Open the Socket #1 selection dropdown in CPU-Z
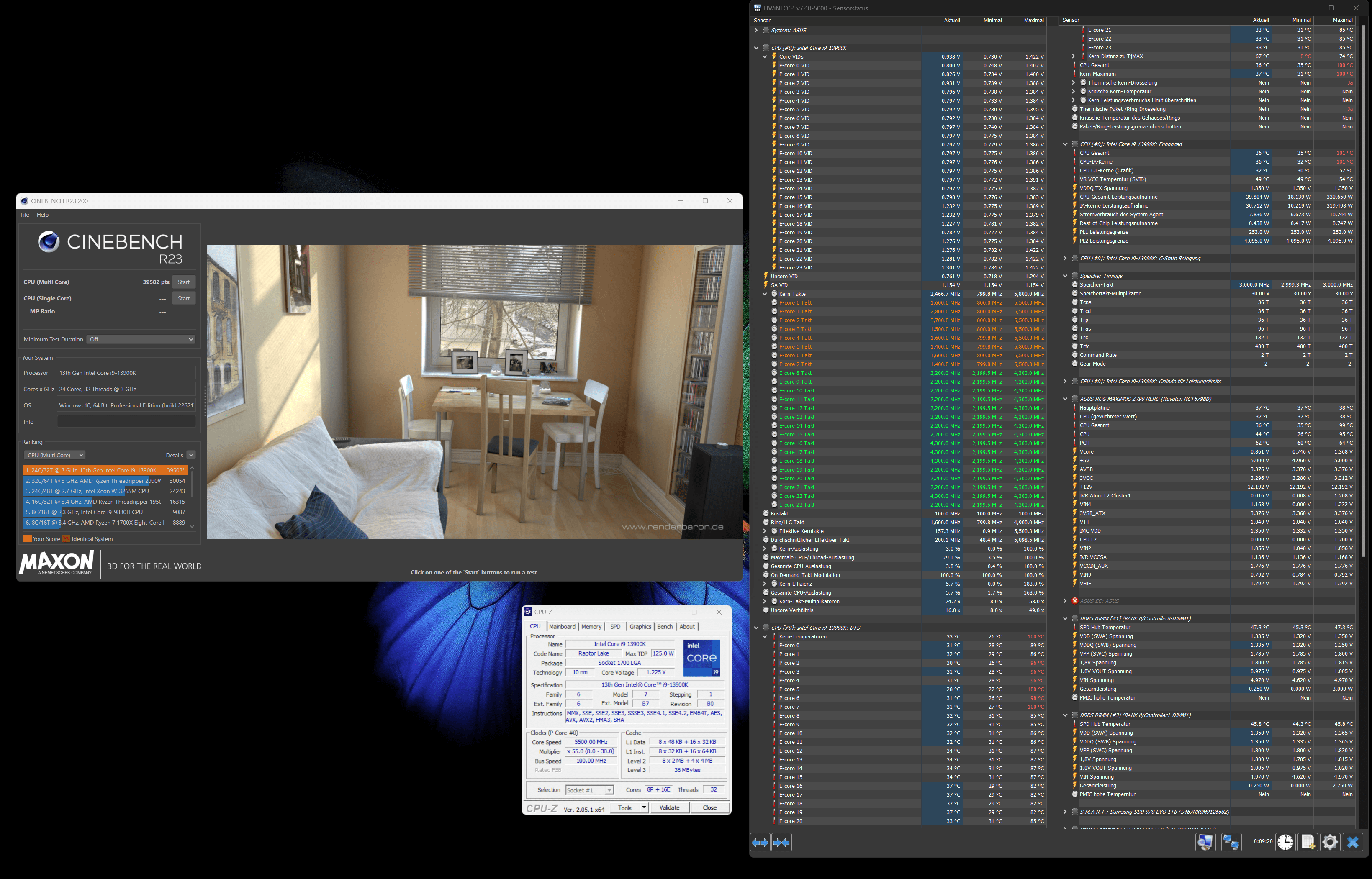 tap(589, 790)
